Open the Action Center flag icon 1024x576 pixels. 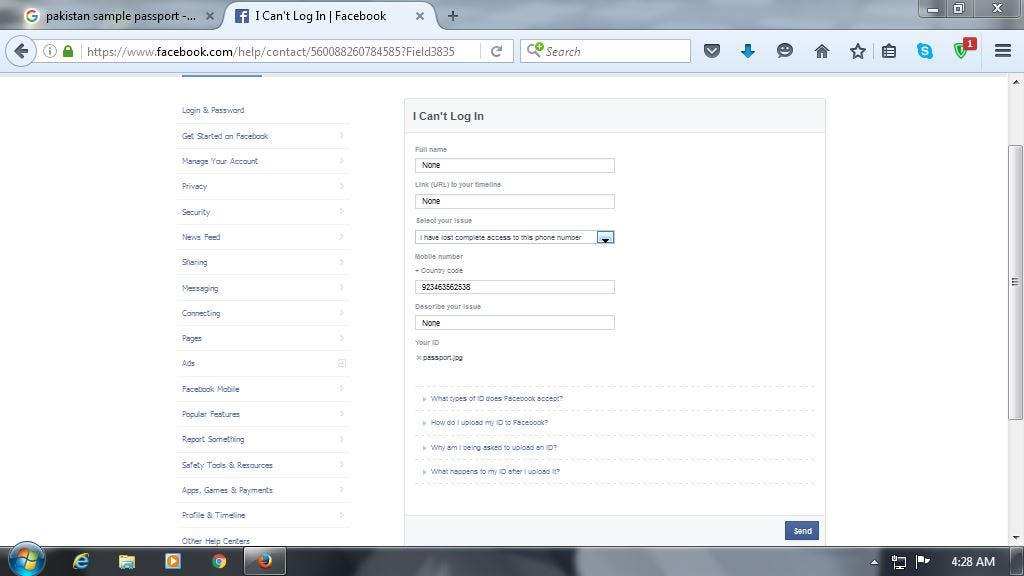coord(923,561)
